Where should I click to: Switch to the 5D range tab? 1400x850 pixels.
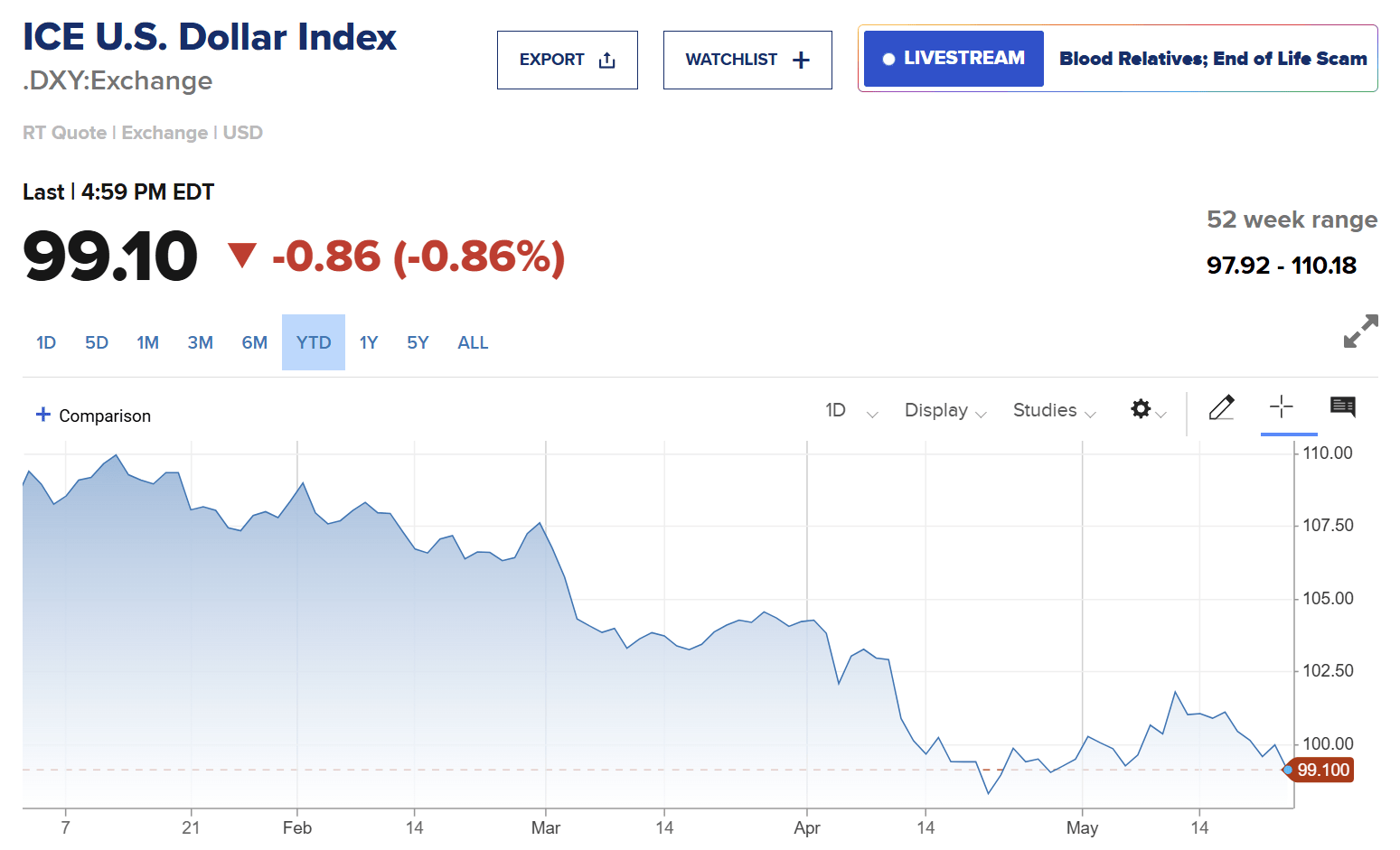click(x=97, y=343)
